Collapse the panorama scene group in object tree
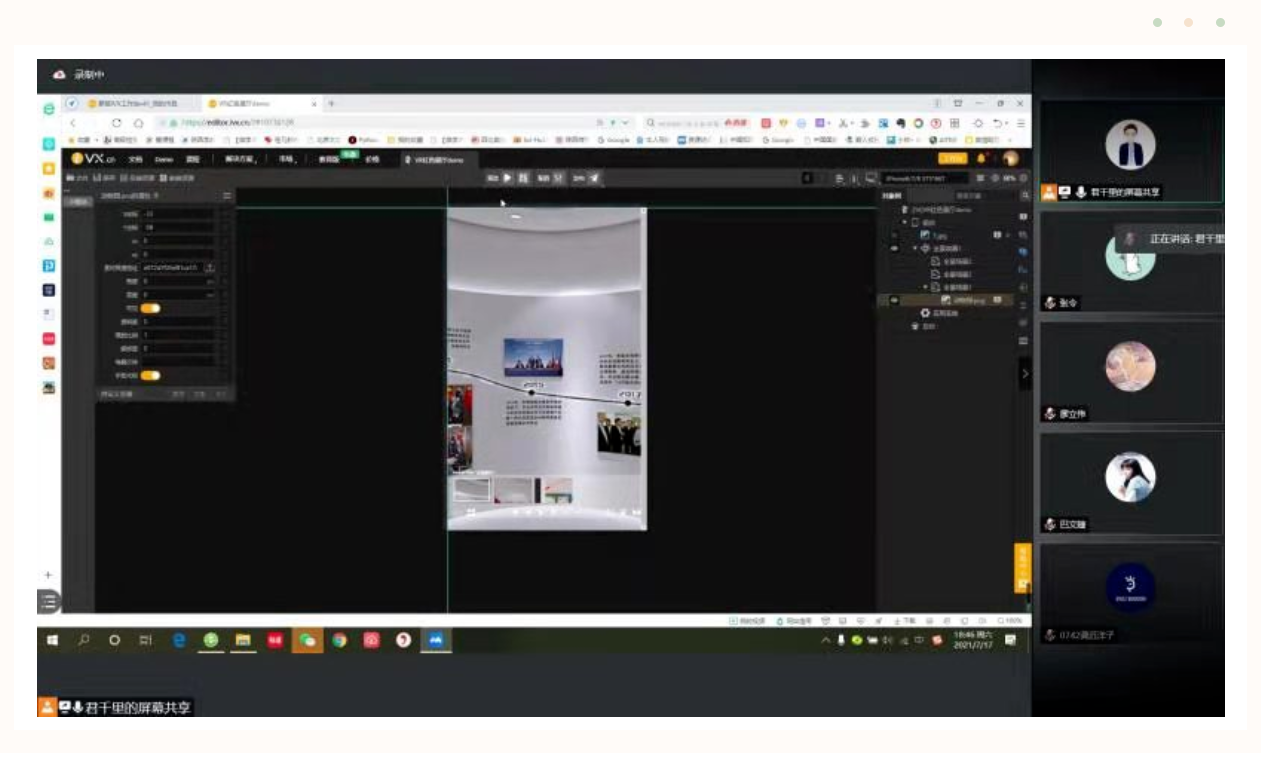1261x757 pixels. (x=914, y=248)
